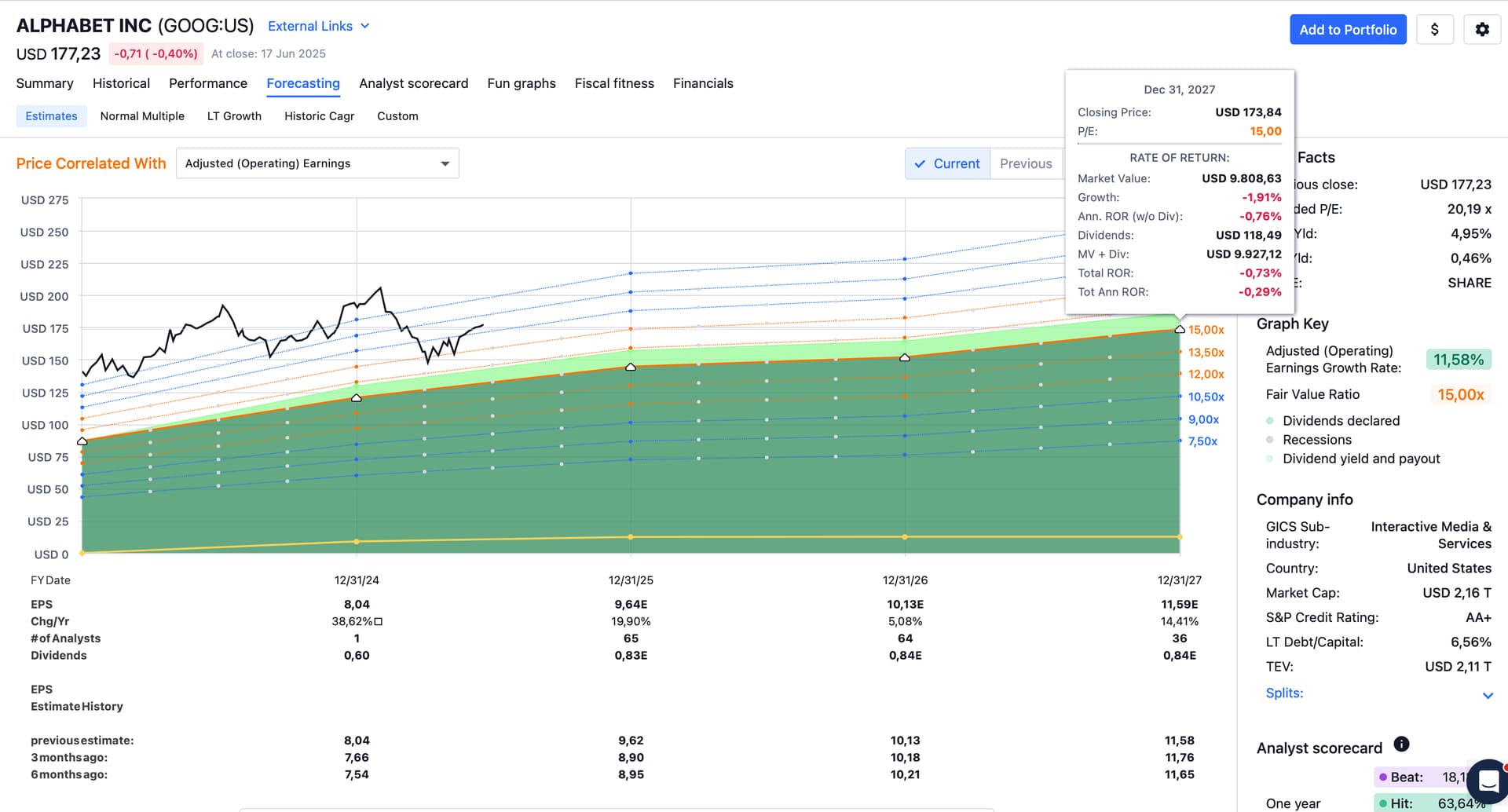Click the Hit 63,64% badge
Viewport: 1508px width, 812px height.
pos(1433,803)
